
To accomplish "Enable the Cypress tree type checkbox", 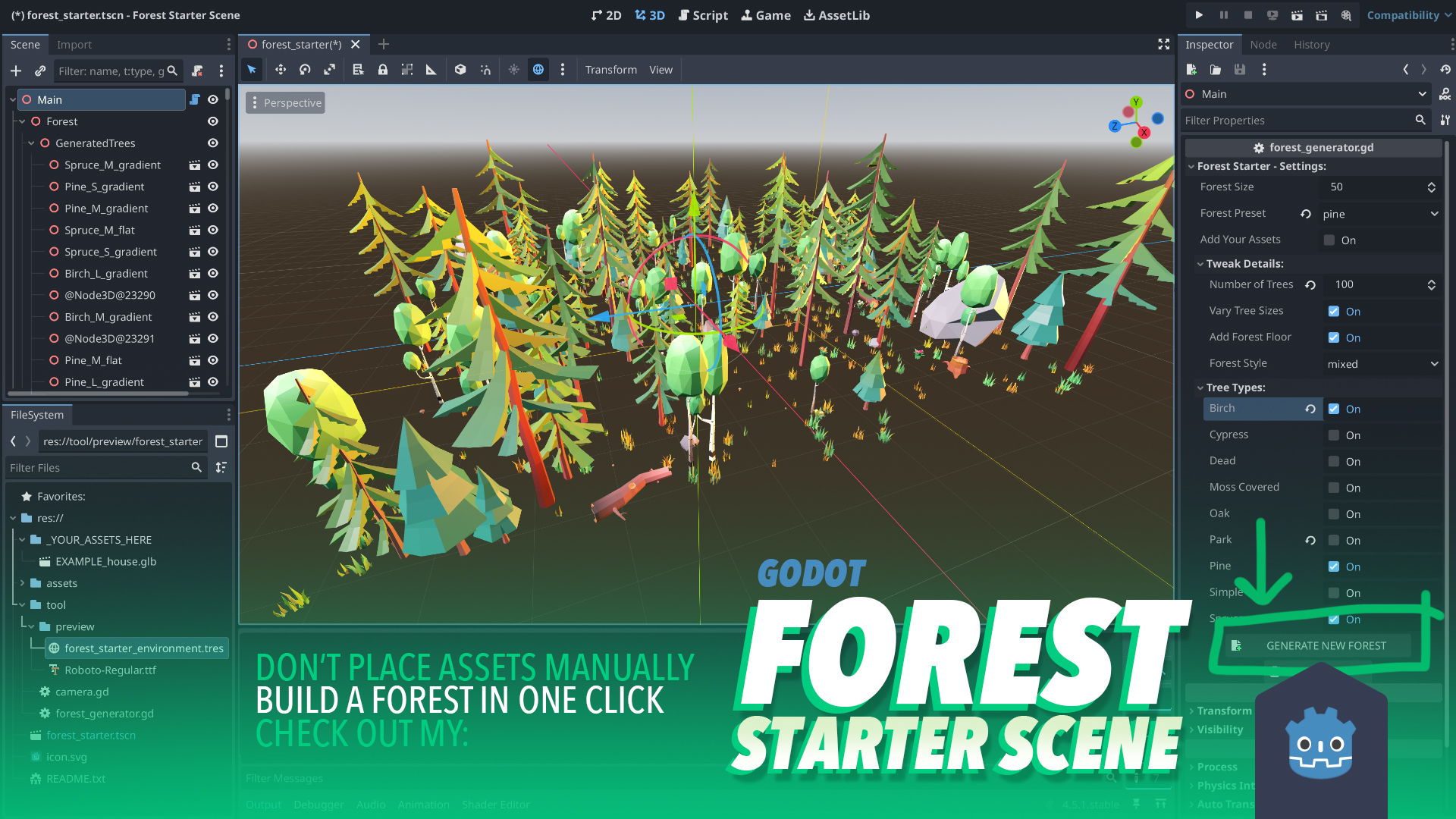I will point(1333,435).
